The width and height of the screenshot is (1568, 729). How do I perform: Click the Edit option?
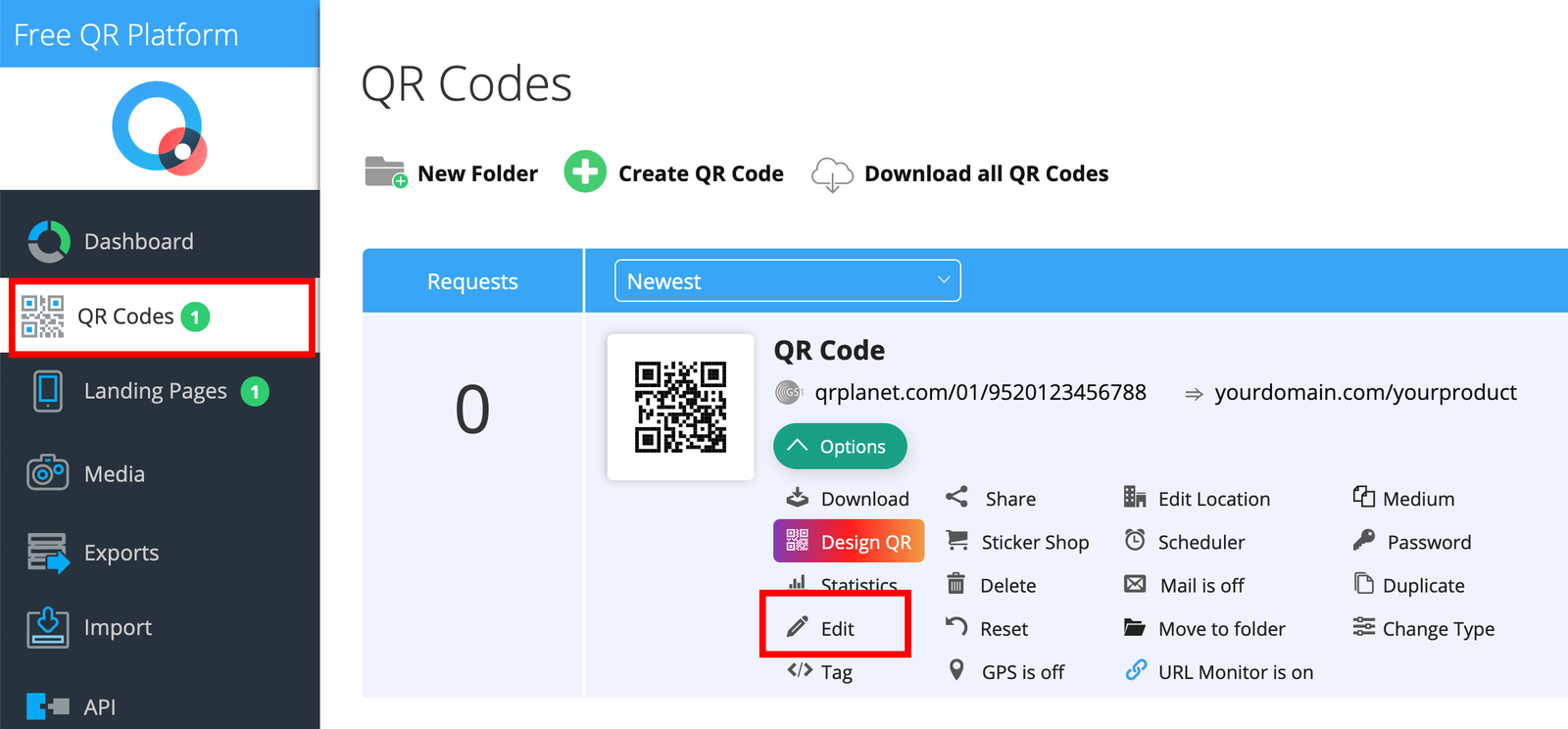(837, 629)
